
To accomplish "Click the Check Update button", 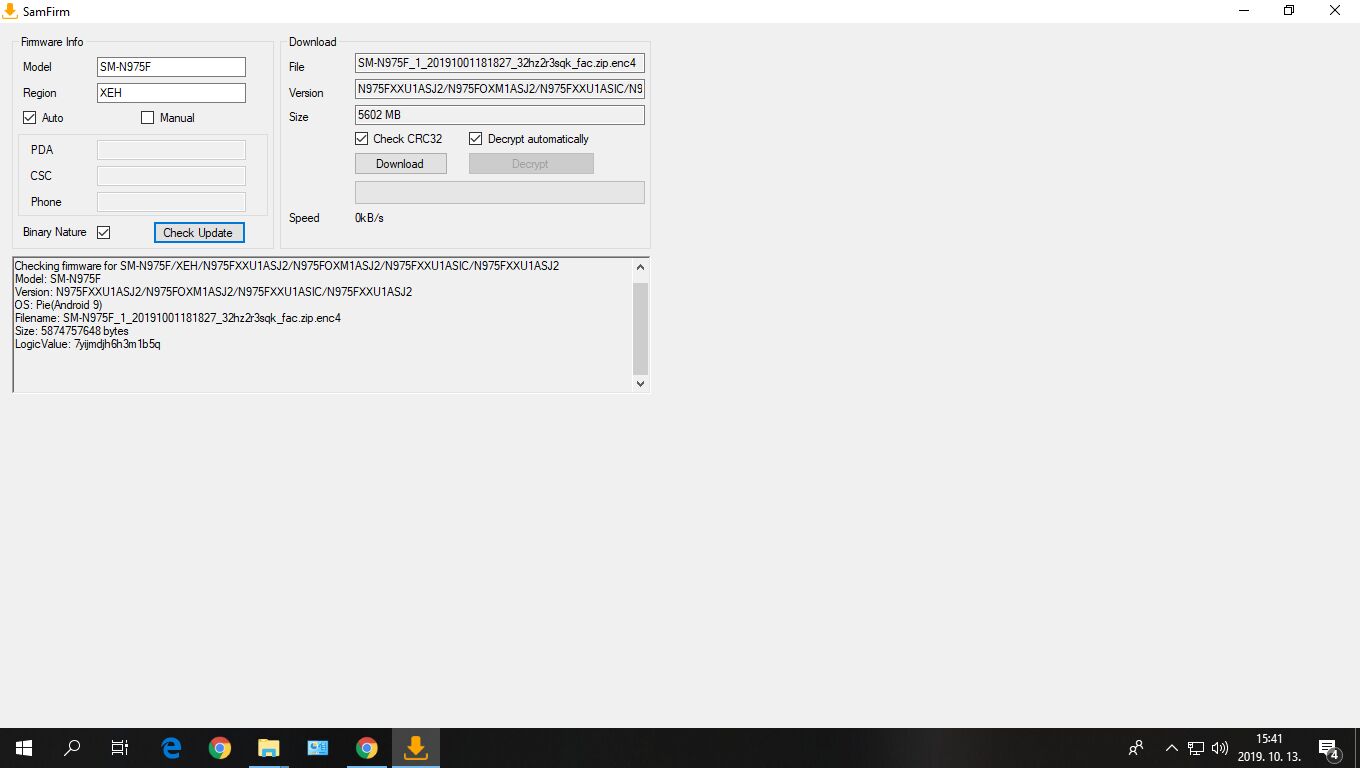I will (x=198, y=233).
